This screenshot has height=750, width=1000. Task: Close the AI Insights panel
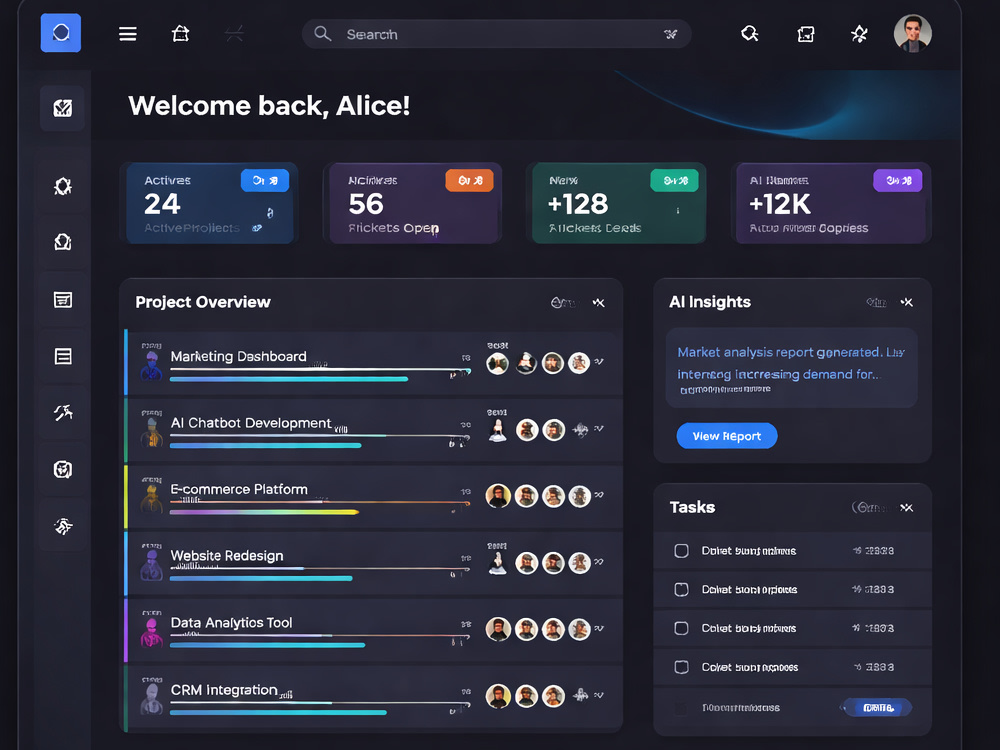point(906,302)
